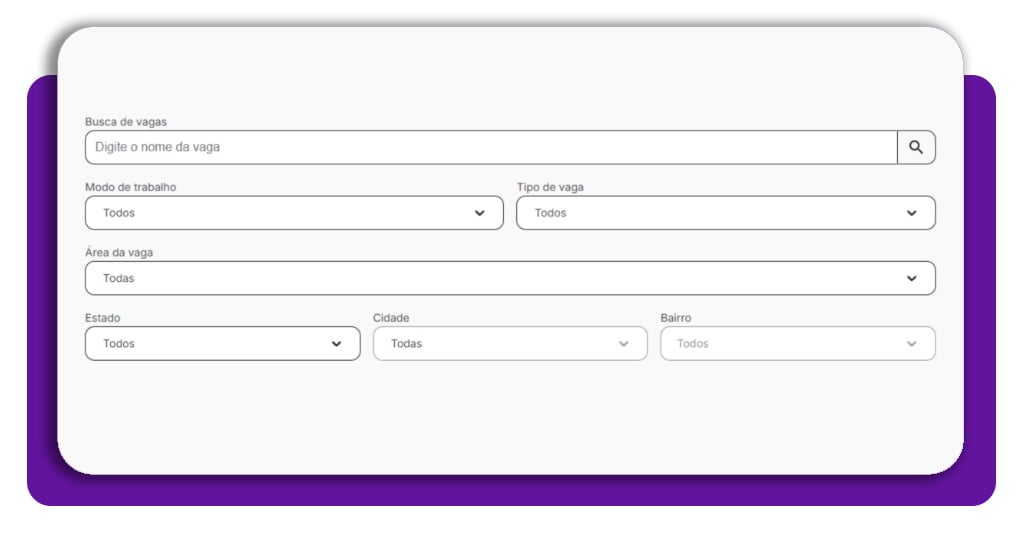This screenshot has height=536, width=1024.
Task: Click the 'Cidade' label text
Action: click(x=391, y=318)
